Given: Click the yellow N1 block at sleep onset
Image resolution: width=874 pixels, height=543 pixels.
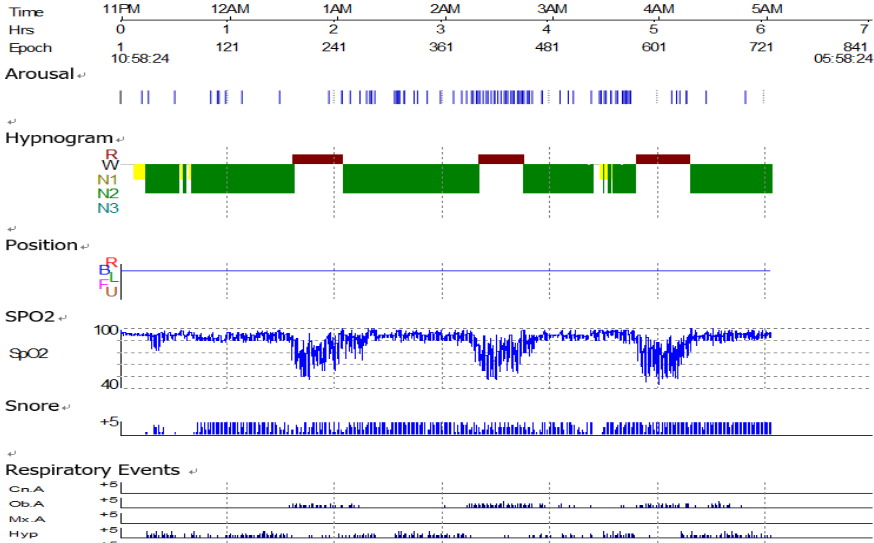Looking at the screenshot, I should coord(139,172).
